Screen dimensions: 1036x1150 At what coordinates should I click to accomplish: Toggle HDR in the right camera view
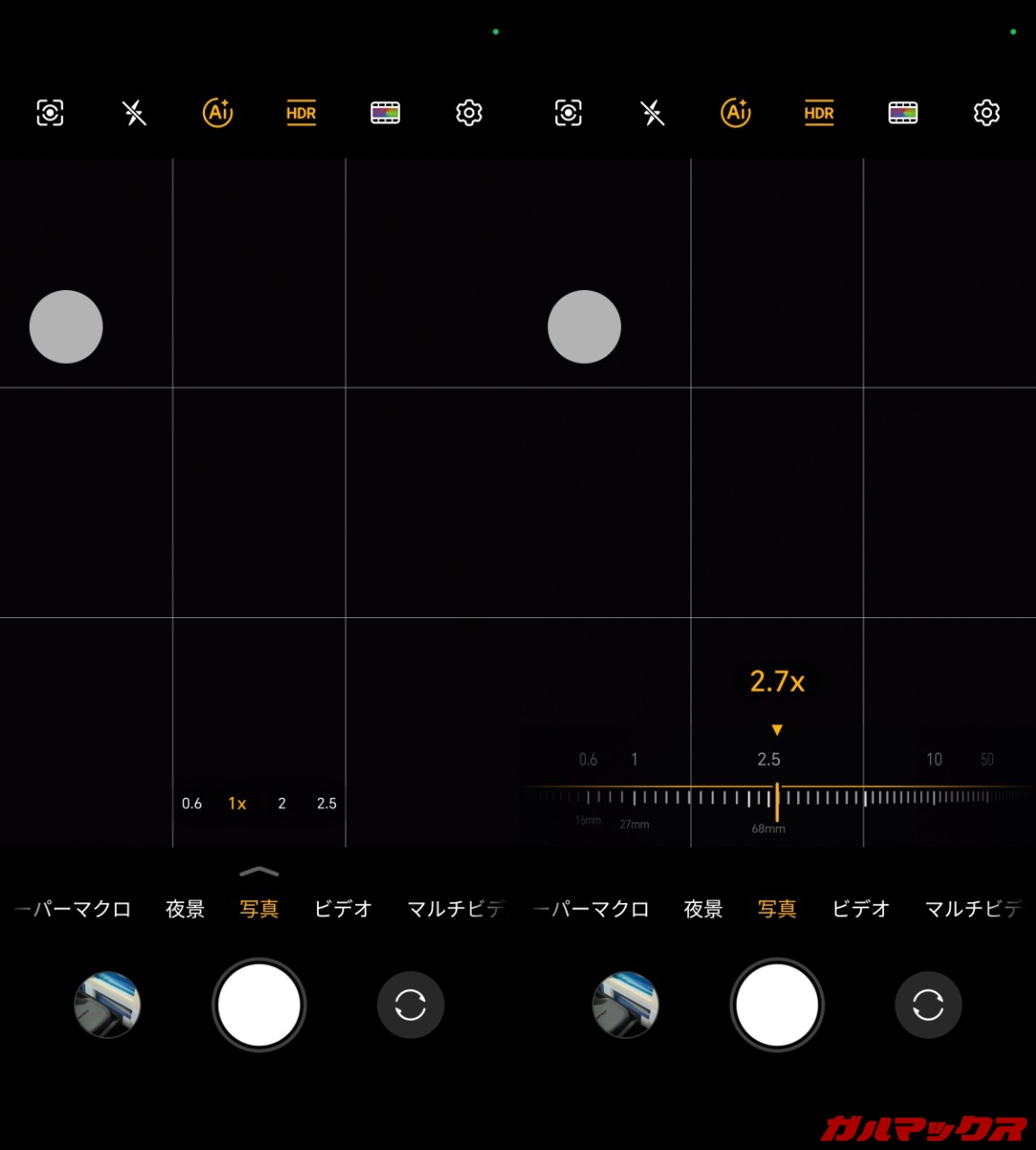pos(819,113)
